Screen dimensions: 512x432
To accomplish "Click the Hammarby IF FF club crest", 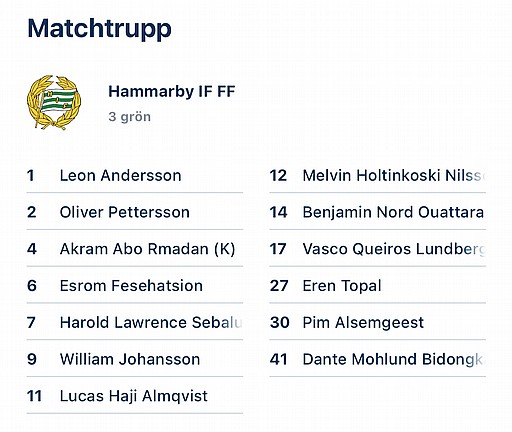I will (54, 102).
